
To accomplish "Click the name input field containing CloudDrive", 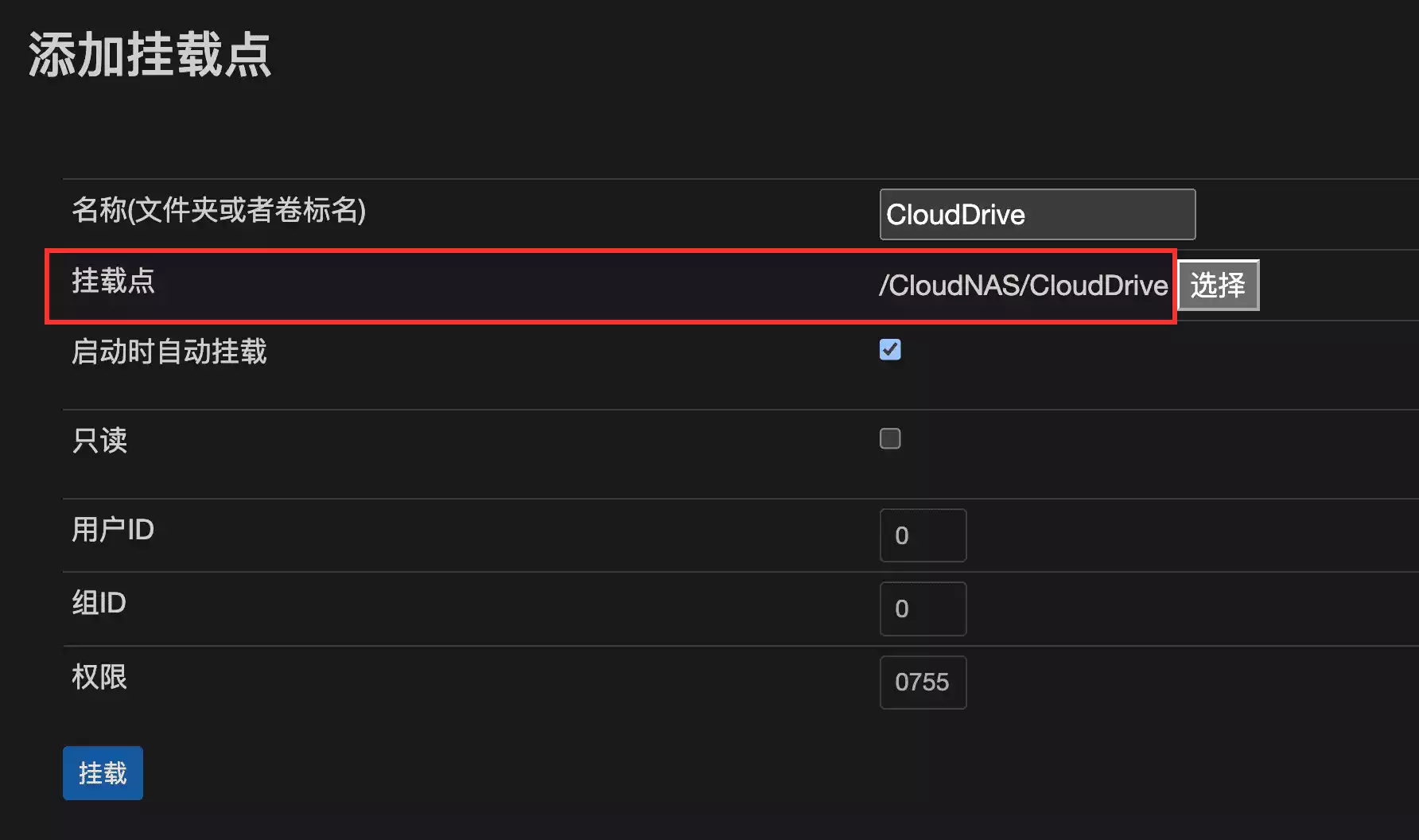I will click(x=1036, y=214).
